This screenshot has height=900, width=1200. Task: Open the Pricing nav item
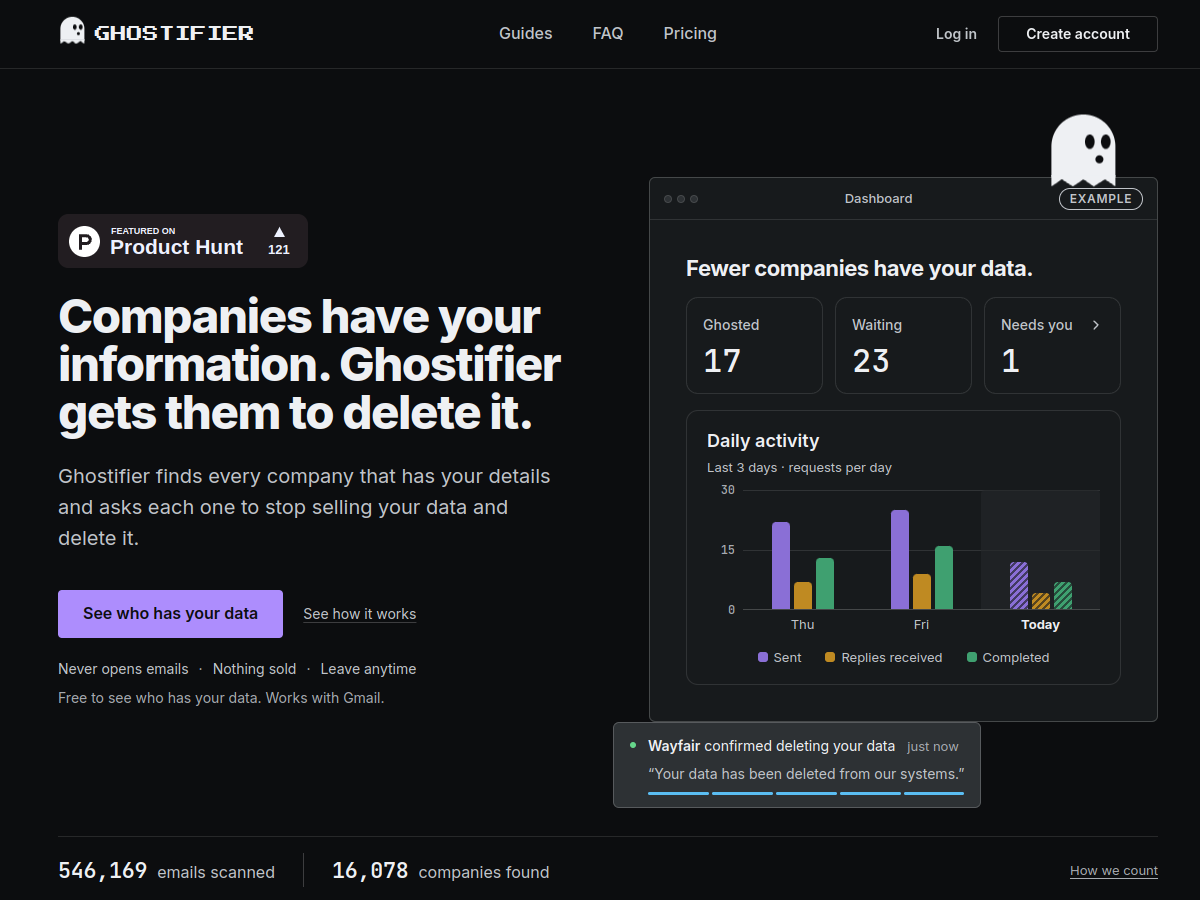point(690,33)
